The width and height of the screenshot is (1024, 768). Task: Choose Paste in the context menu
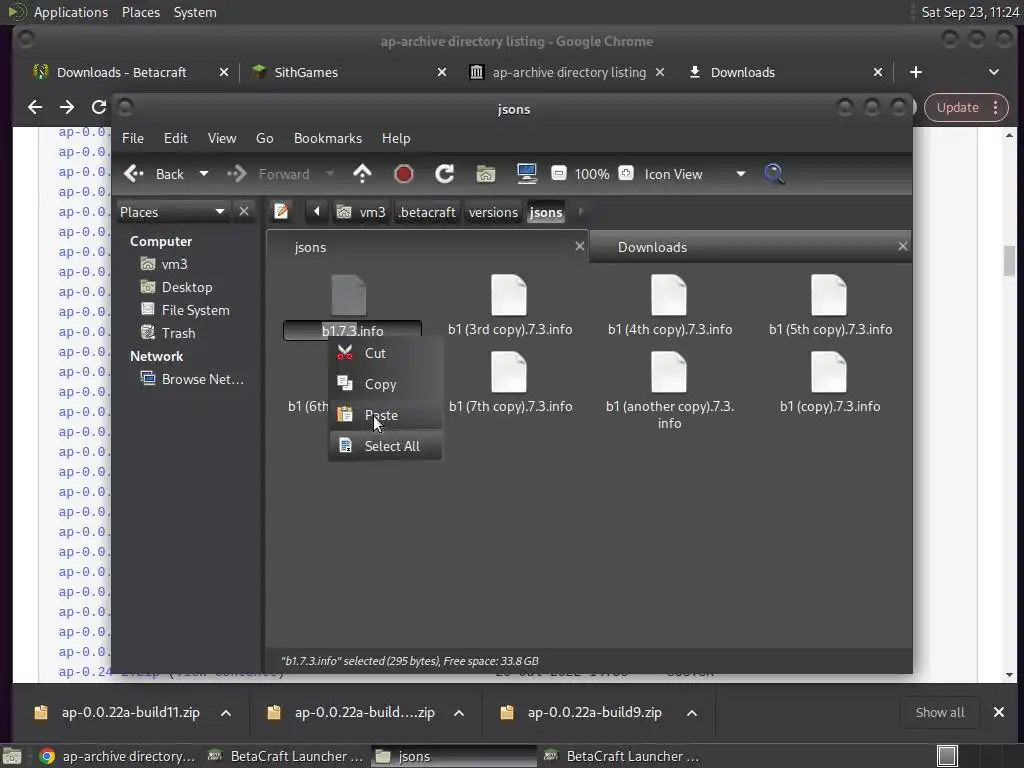(385, 415)
